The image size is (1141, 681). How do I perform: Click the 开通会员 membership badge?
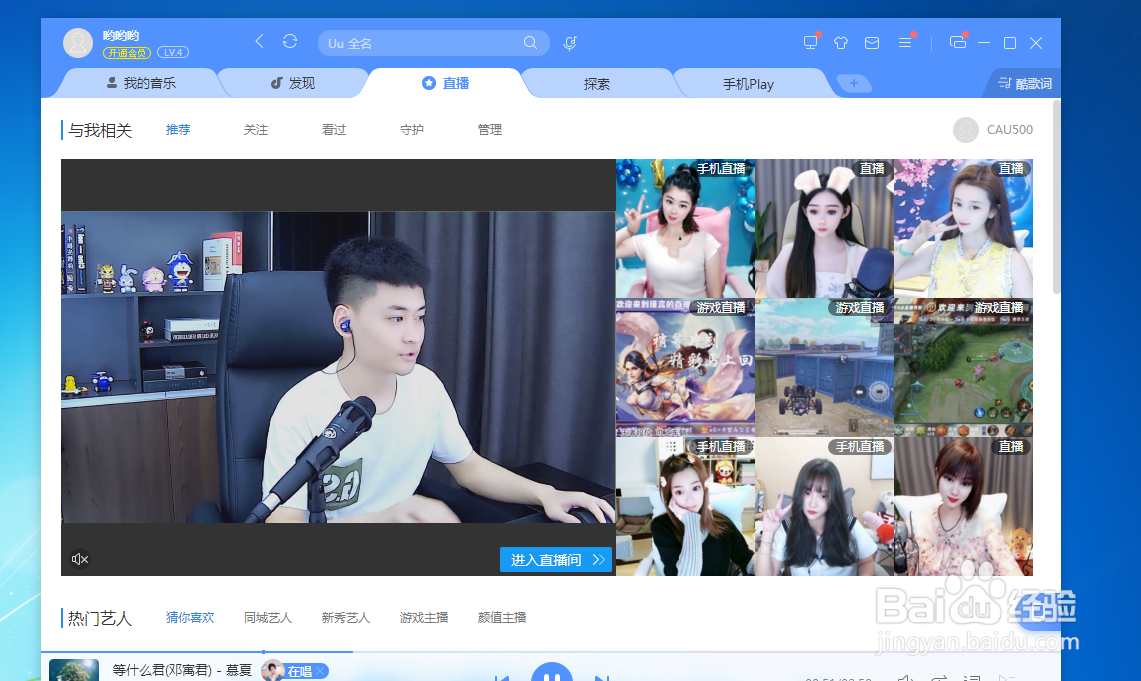pos(127,52)
